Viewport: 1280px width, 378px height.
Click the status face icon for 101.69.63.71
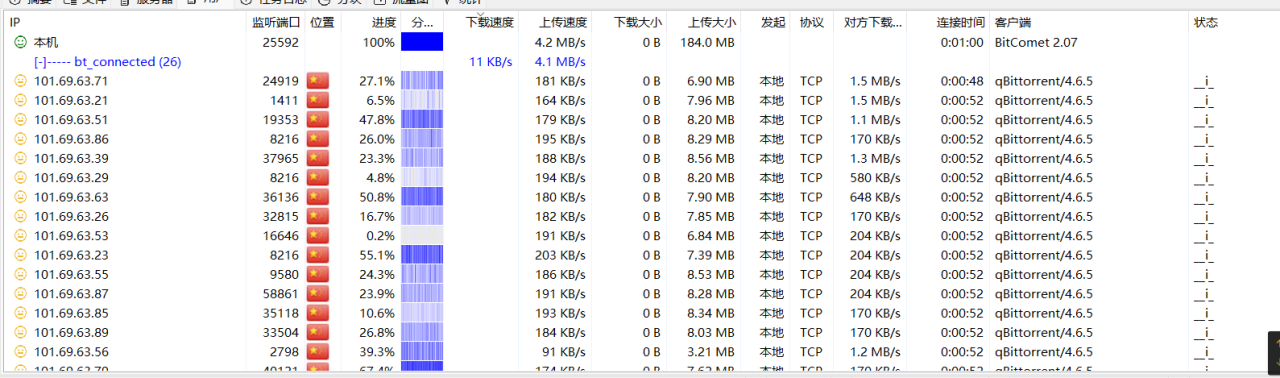click(x=20, y=81)
